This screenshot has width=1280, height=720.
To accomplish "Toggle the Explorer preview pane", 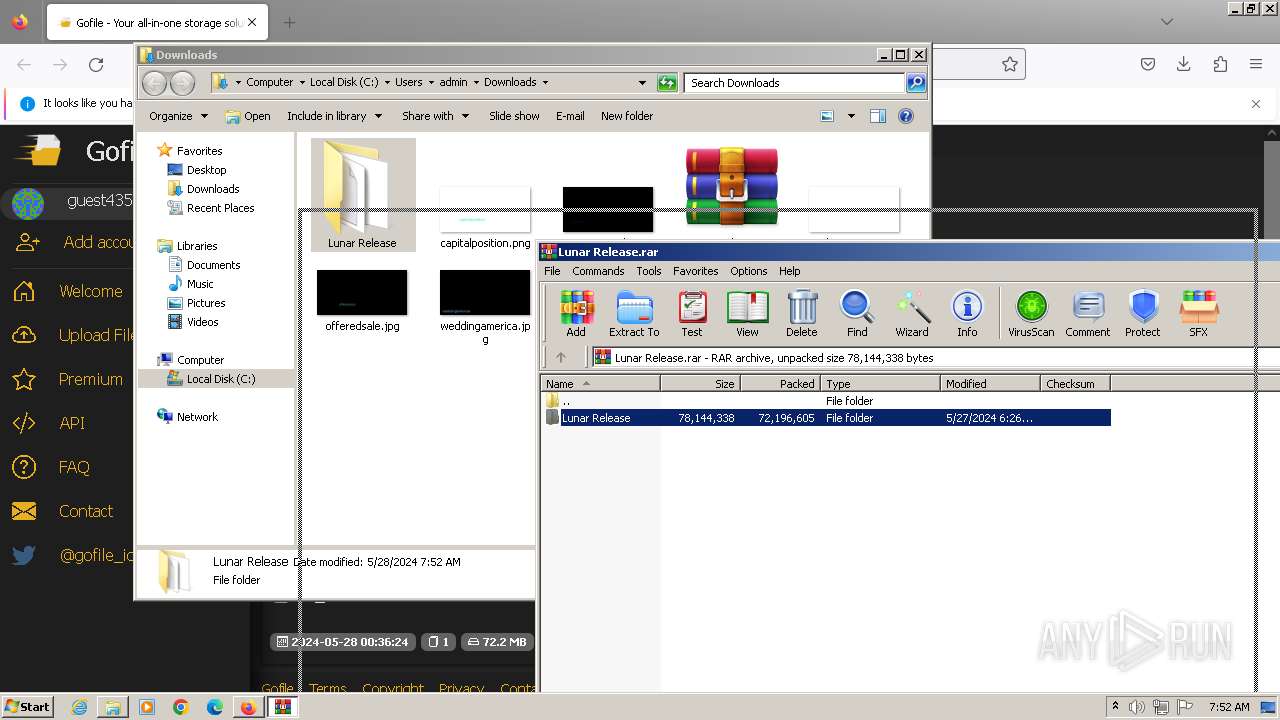I will click(878, 116).
